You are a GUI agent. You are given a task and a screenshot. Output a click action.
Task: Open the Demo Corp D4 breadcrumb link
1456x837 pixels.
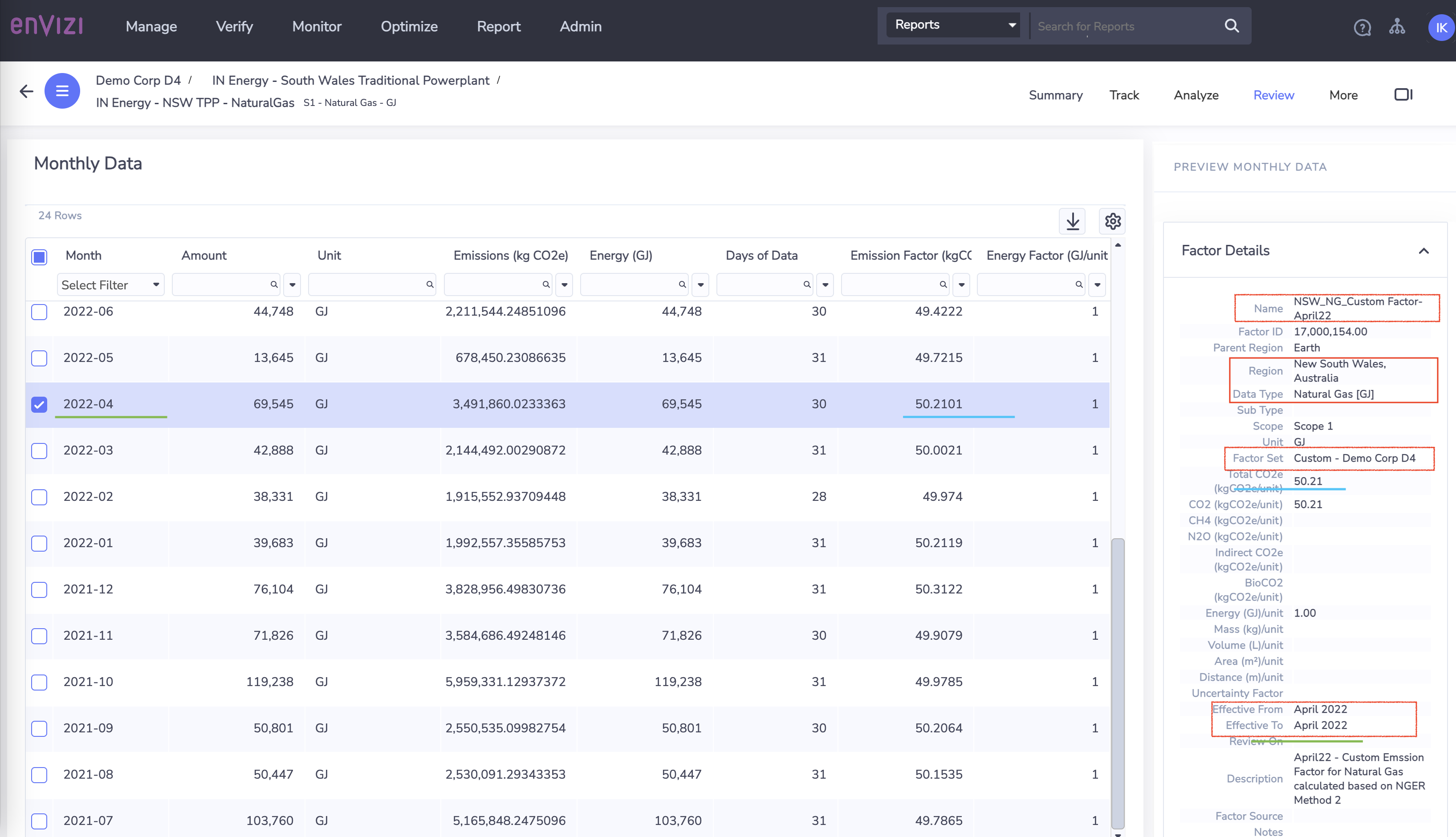138,81
